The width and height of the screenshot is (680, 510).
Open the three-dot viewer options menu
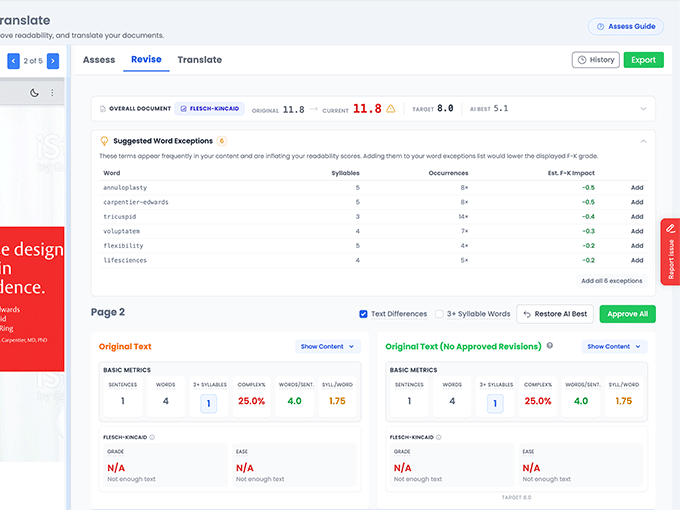tap(52, 92)
